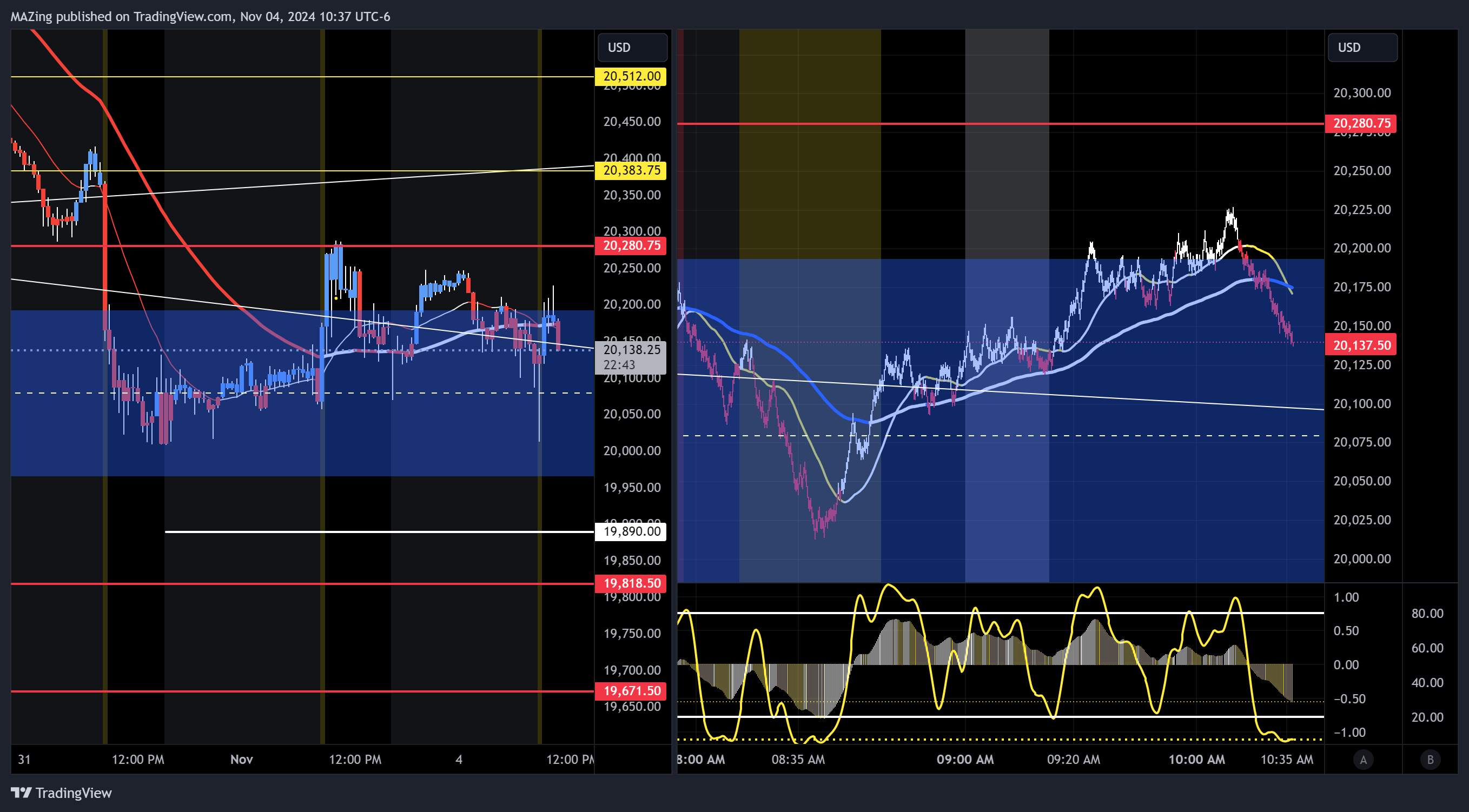This screenshot has height=812, width=1469.
Task: Click the 80.00 oscillator scale value
Action: [x=1427, y=614]
